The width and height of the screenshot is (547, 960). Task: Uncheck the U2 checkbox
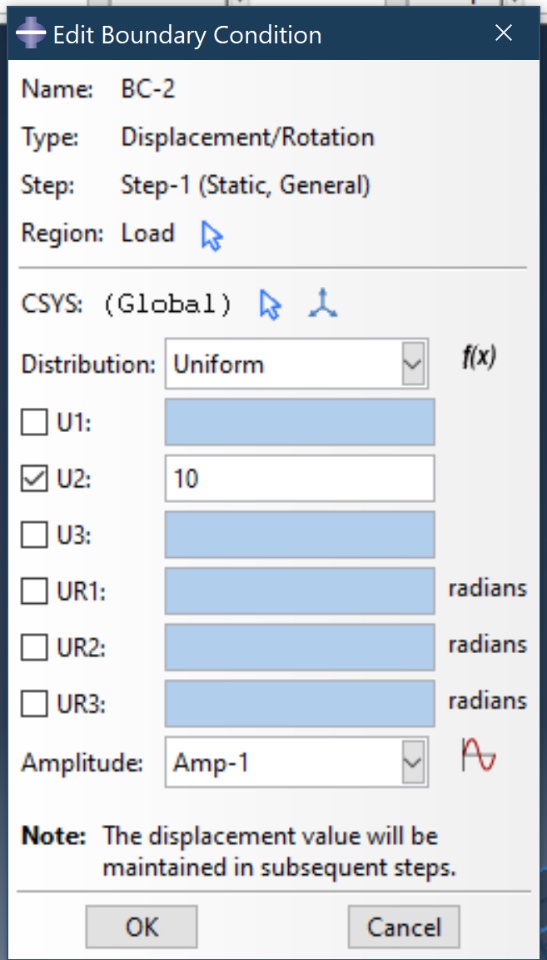click(34, 479)
